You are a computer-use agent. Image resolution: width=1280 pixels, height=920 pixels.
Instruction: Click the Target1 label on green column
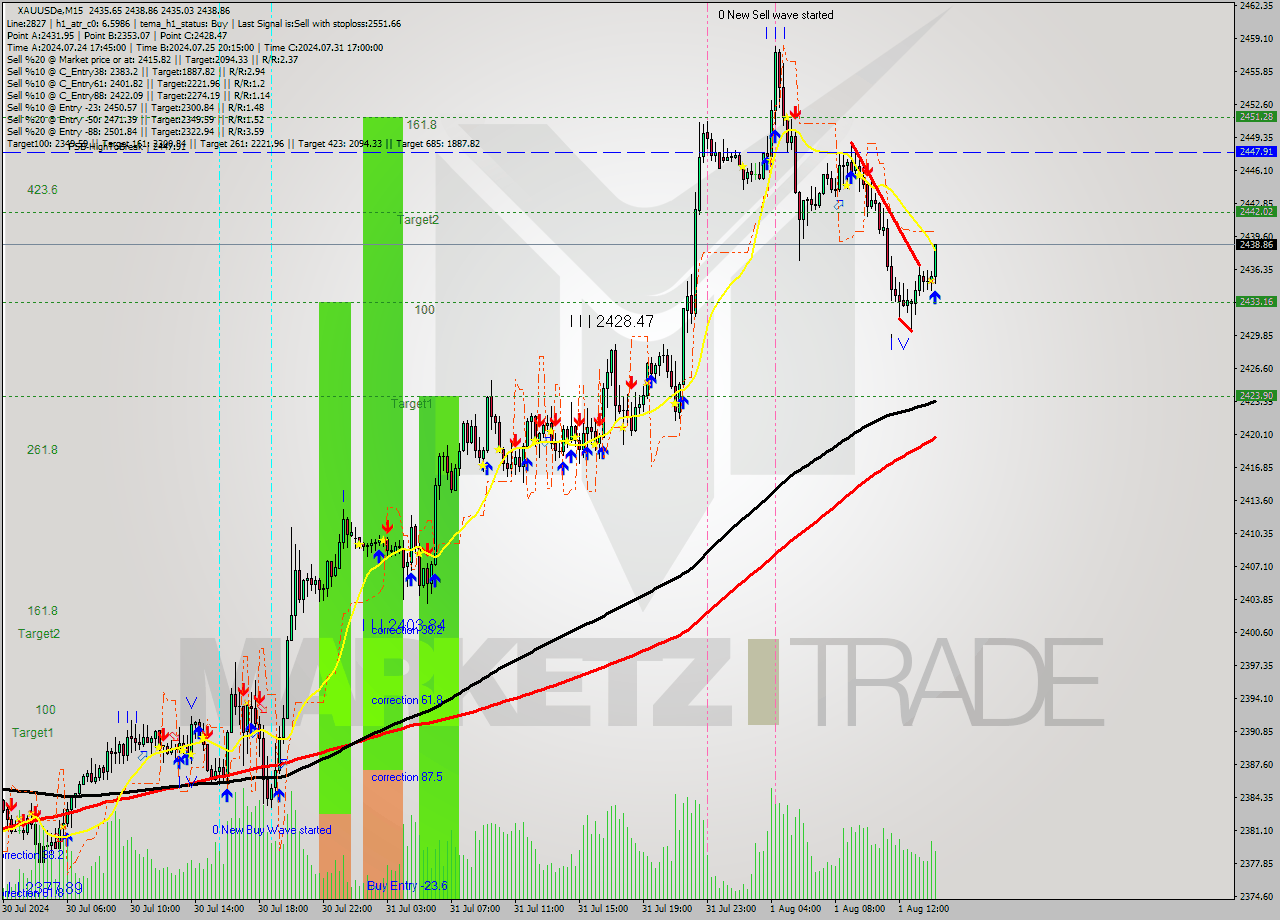pos(412,404)
